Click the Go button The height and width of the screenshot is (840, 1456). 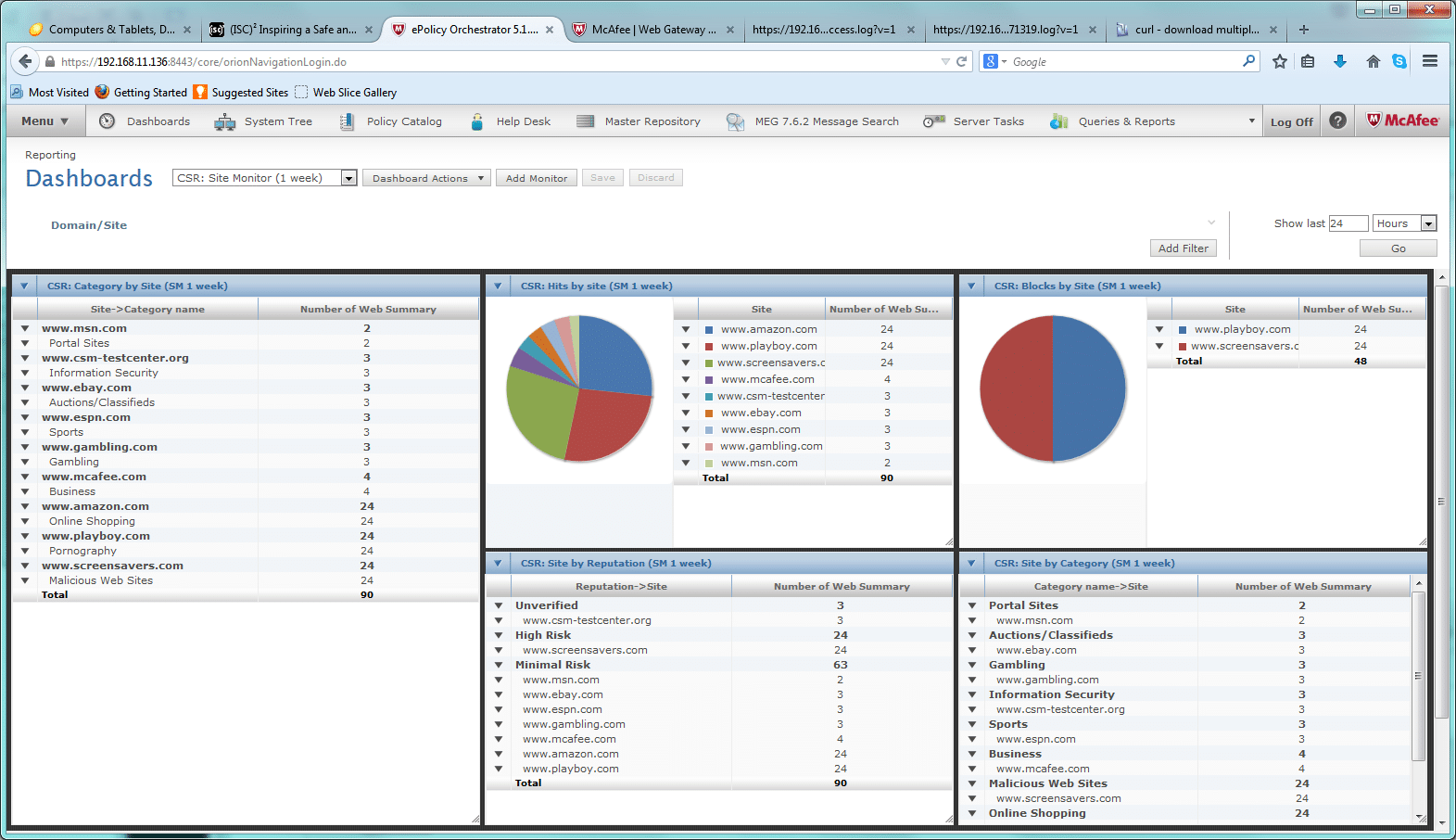click(x=1399, y=248)
